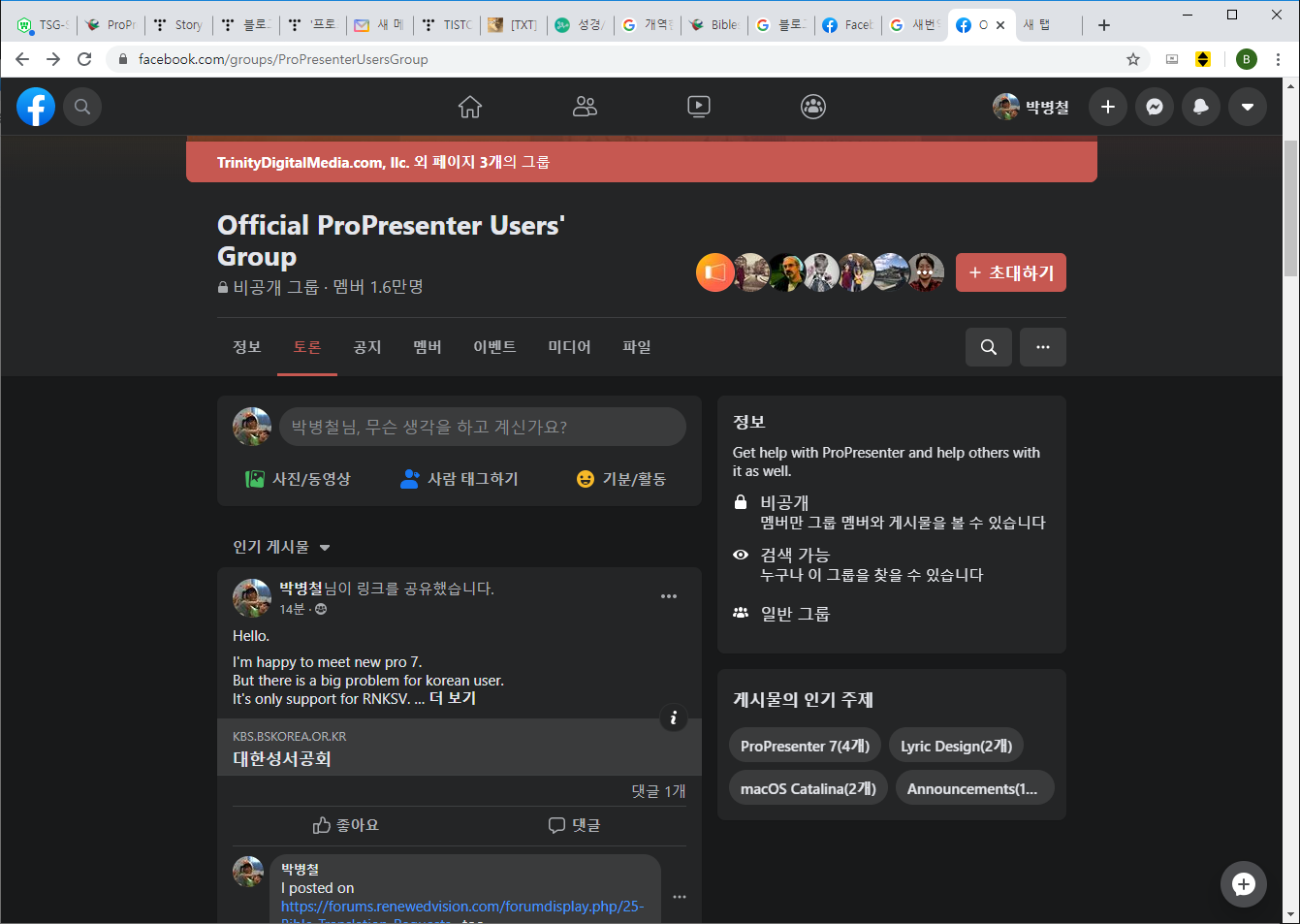Screen dimensions: 1300x924
Task: Open the 박병철 profile in header
Action: (x=1031, y=107)
